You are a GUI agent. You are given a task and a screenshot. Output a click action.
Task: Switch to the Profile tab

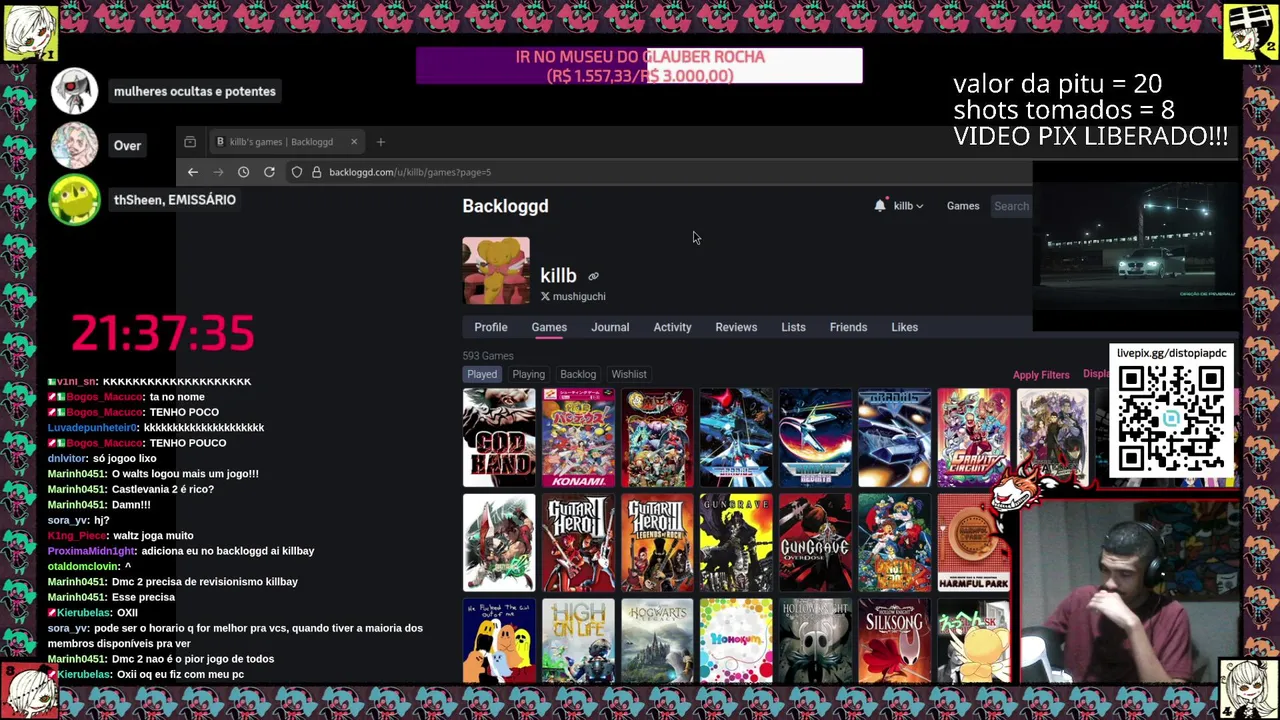(491, 327)
